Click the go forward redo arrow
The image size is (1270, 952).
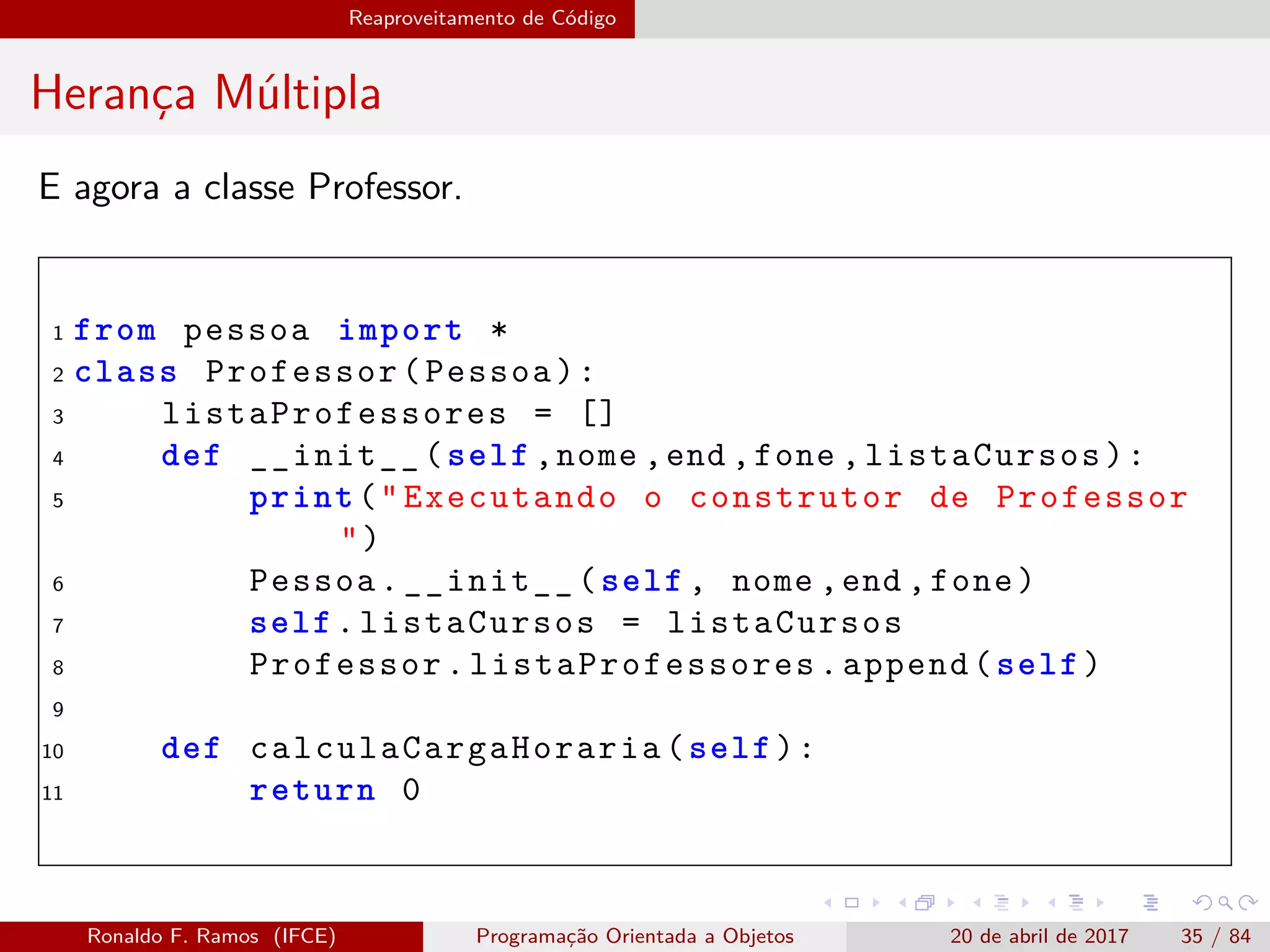[x=1248, y=902]
